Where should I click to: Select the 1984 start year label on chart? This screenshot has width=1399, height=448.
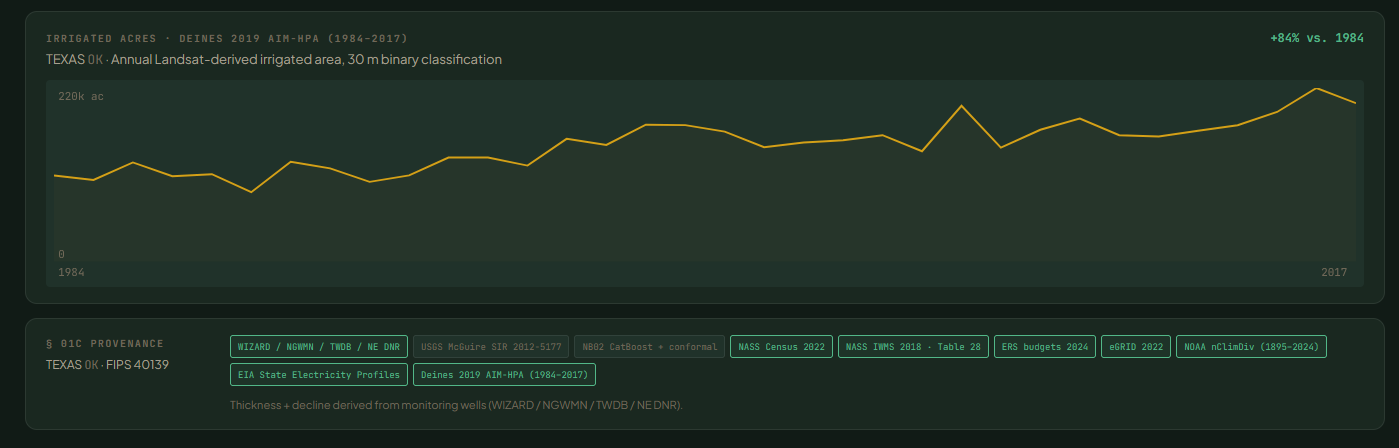point(71,272)
